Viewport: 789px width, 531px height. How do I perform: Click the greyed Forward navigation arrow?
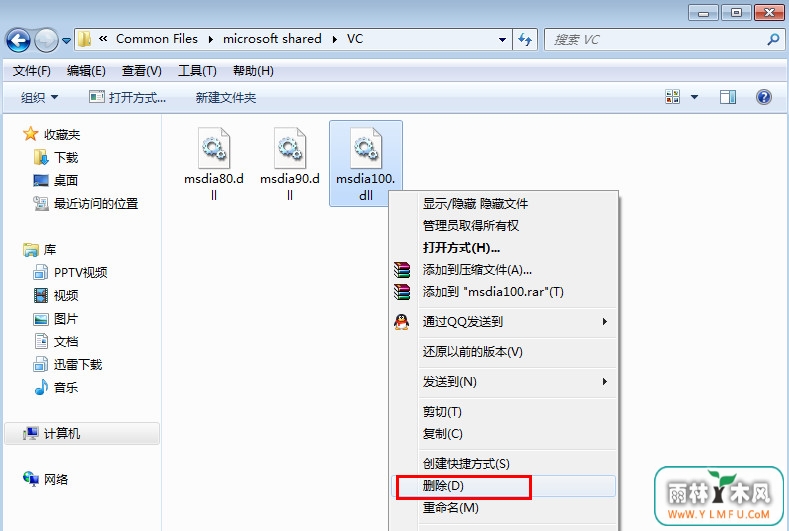point(46,40)
